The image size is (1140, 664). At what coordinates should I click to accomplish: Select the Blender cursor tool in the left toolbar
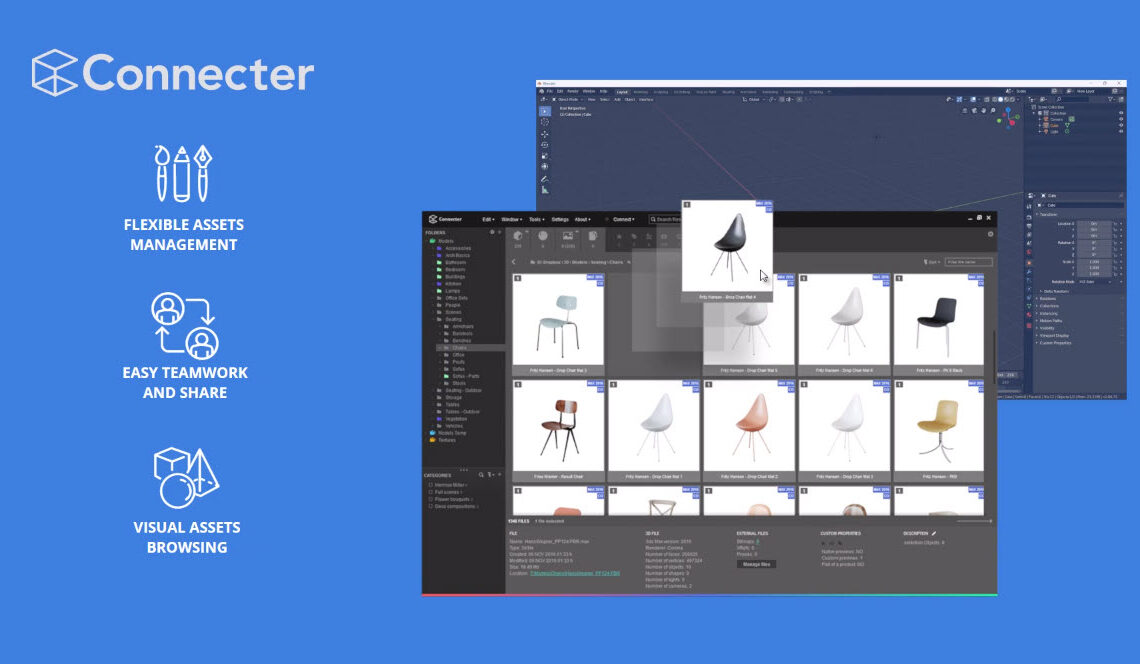tap(545, 122)
